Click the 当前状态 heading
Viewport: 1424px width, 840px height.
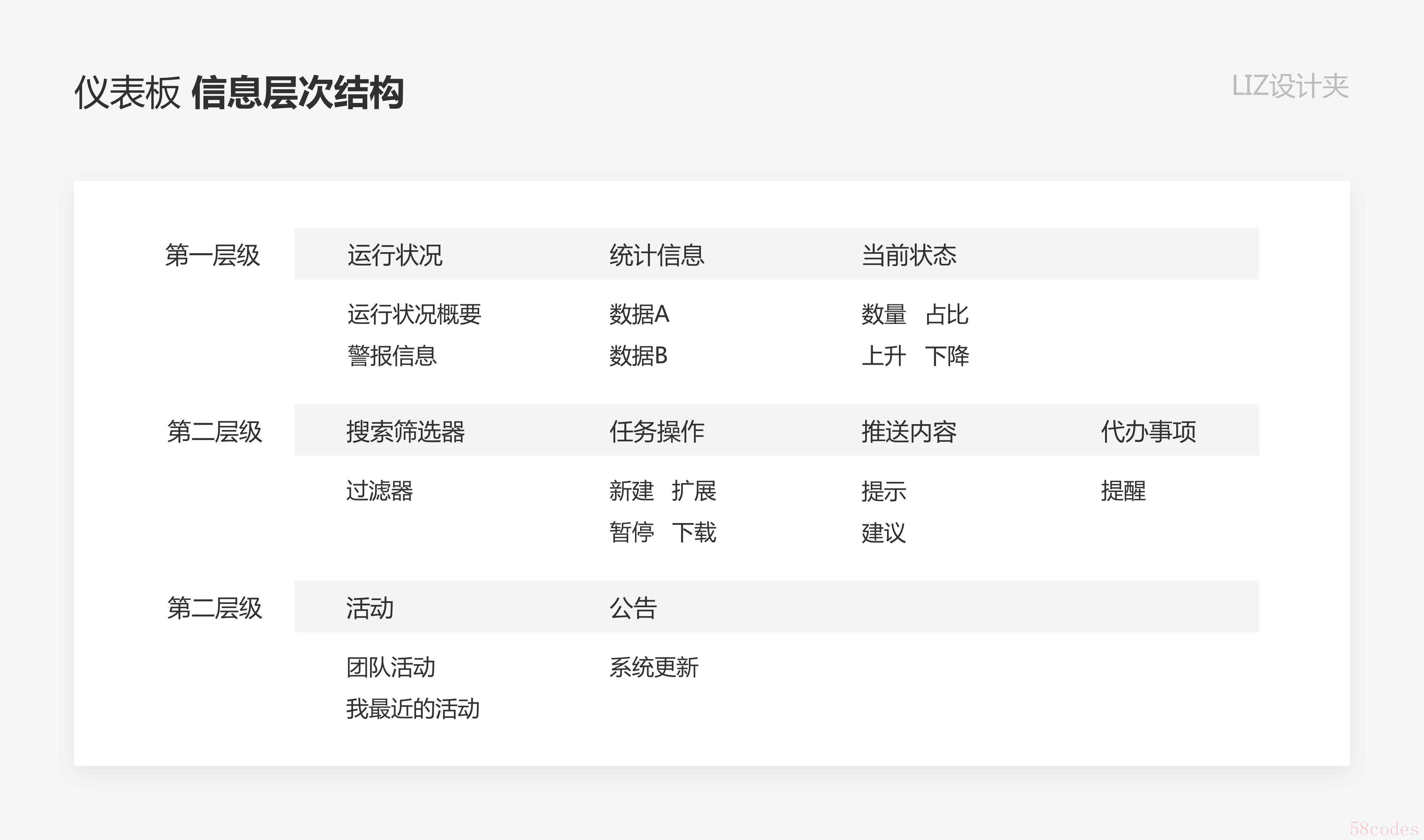(x=908, y=255)
